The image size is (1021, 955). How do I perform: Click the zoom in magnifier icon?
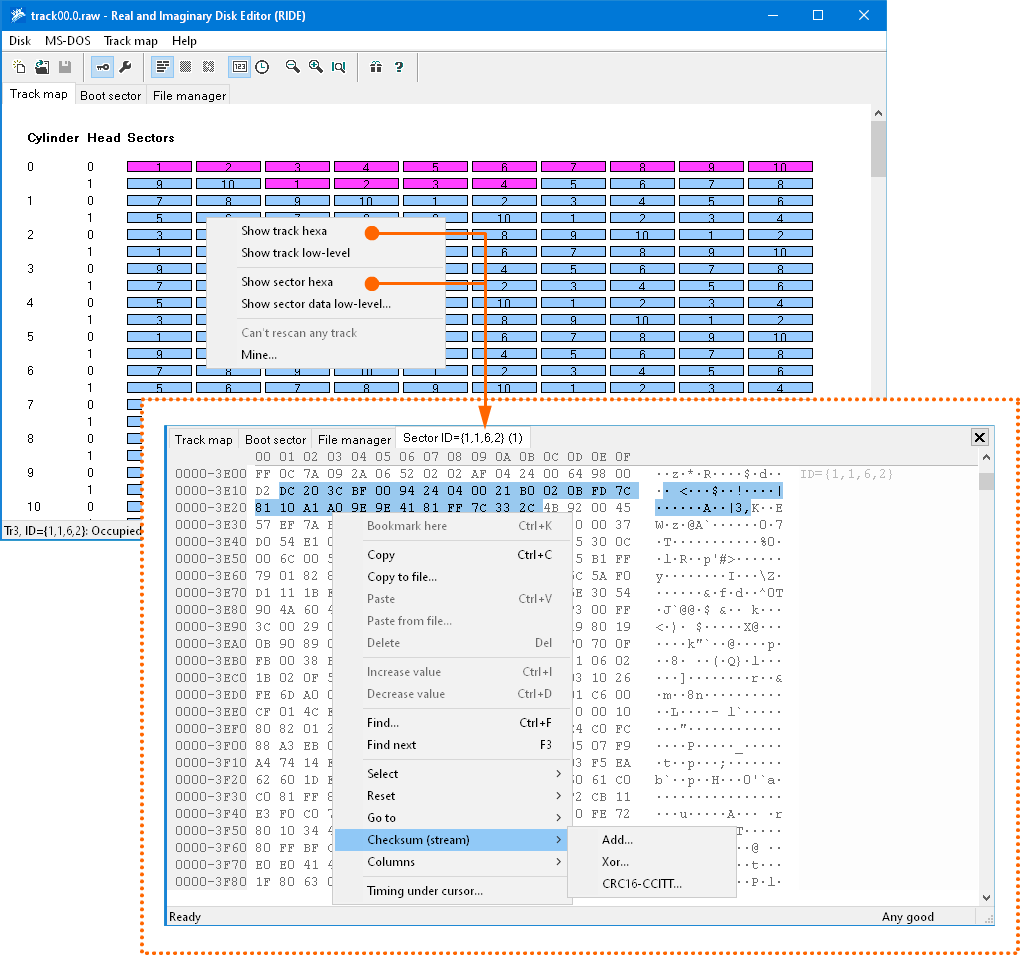click(x=315, y=67)
